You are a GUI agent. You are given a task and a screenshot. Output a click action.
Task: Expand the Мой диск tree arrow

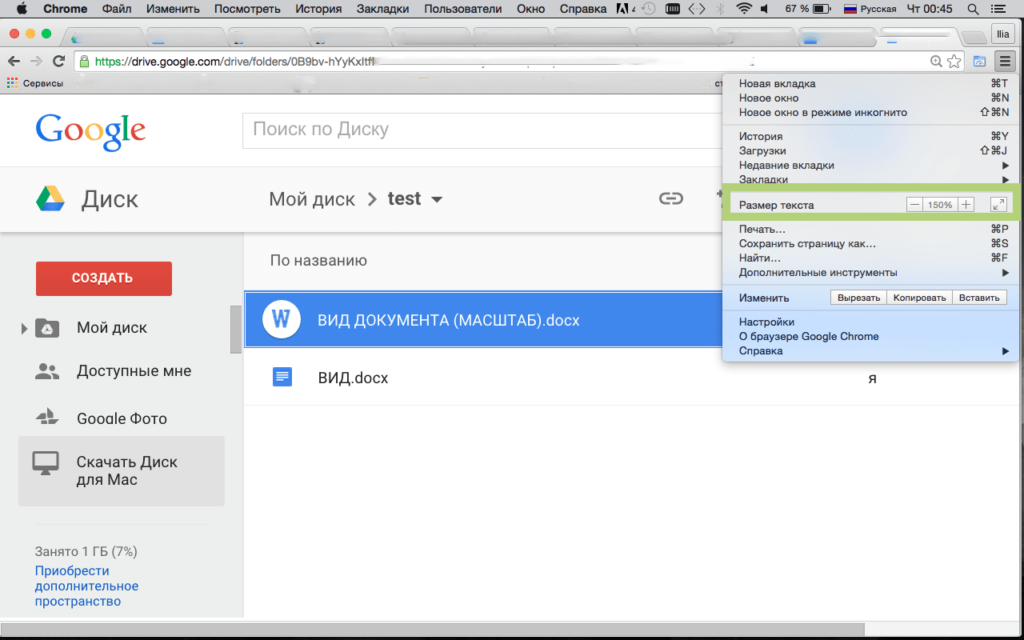click(x=24, y=328)
